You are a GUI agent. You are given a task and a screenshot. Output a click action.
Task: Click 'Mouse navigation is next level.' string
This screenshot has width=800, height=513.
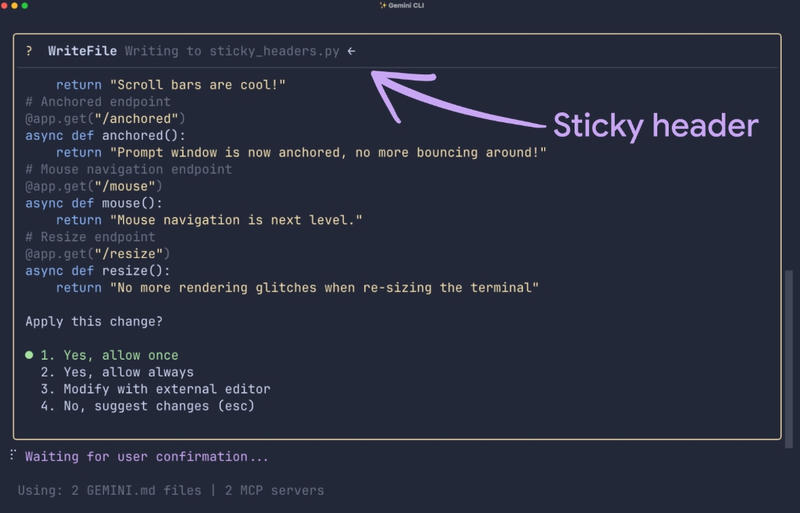coord(236,220)
